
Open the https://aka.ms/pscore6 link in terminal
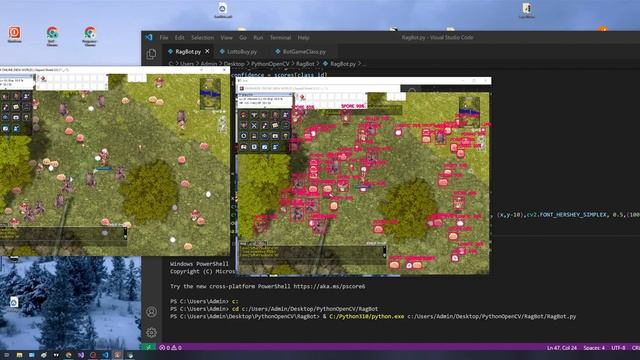coord(329,287)
